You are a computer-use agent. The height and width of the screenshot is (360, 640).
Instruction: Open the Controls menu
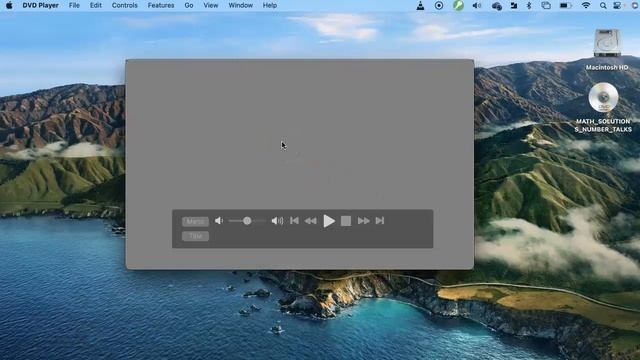[x=124, y=5]
